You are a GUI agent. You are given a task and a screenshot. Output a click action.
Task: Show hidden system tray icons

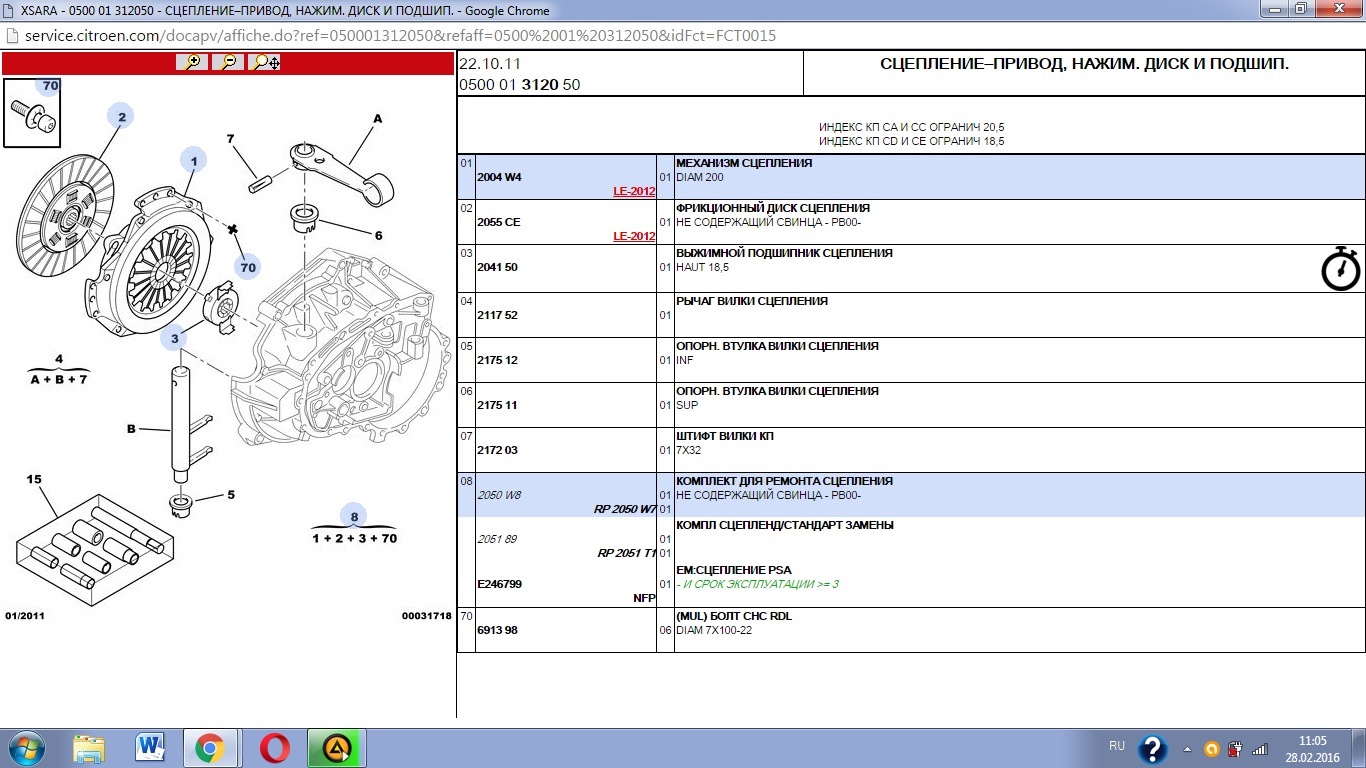pos(1187,749)
